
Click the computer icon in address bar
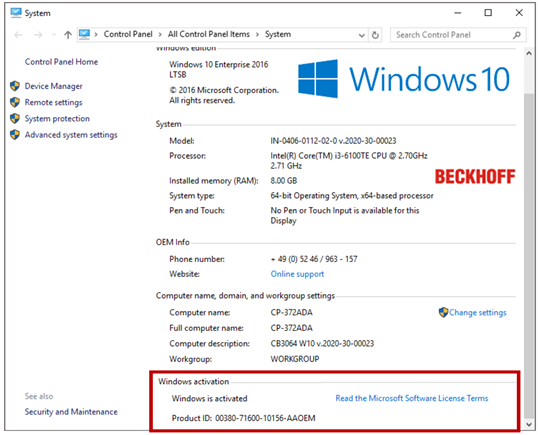(84, 34)
